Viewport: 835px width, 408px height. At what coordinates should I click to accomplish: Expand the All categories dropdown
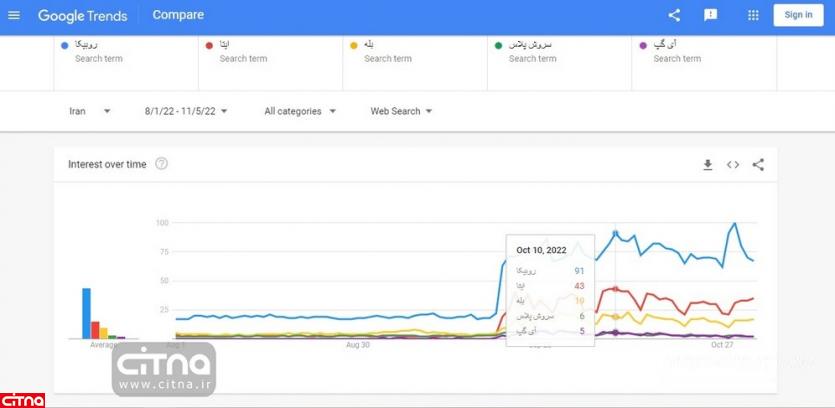click(300, 111)
